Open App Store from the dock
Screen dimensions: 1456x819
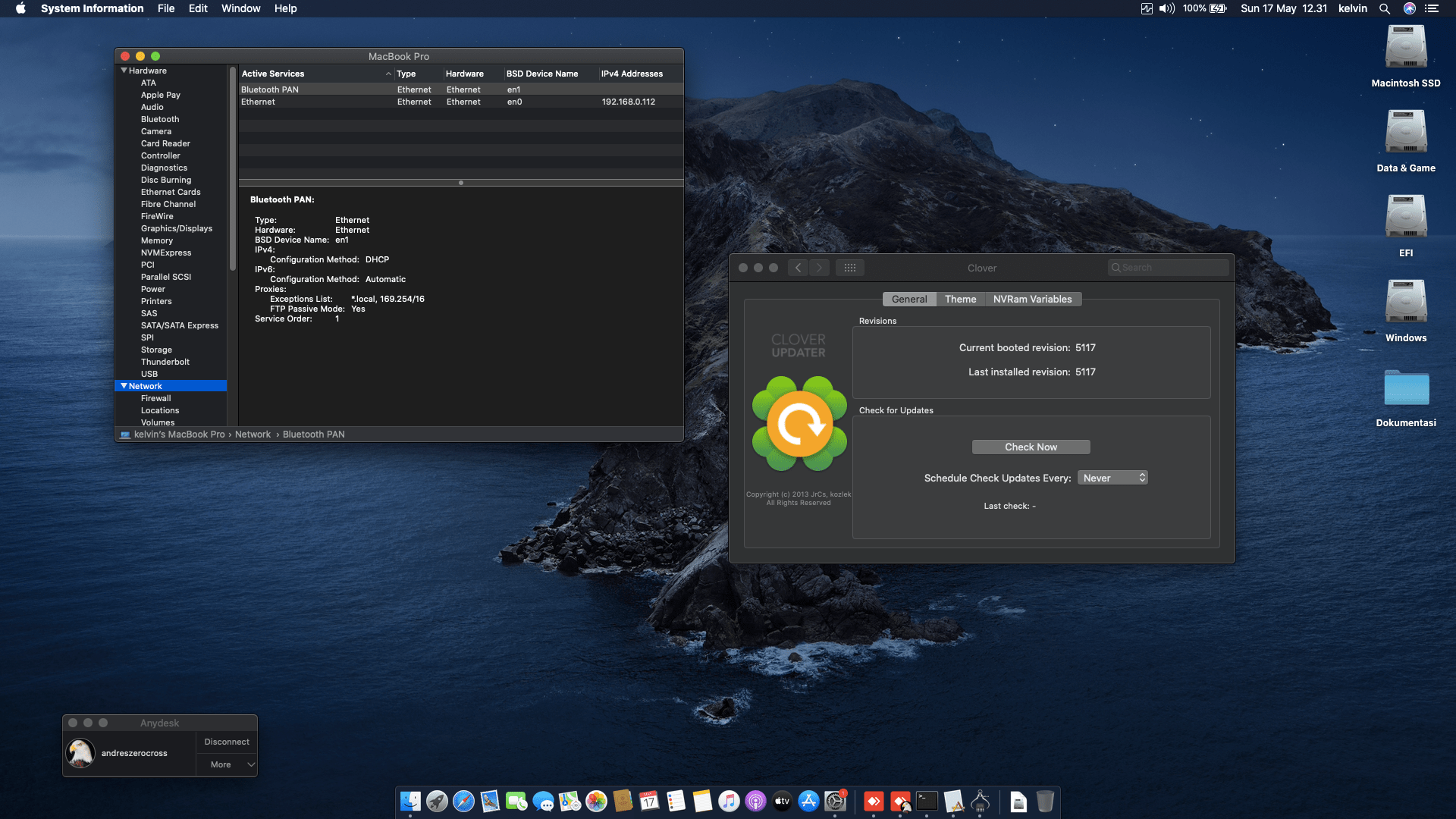pos(808,801)
